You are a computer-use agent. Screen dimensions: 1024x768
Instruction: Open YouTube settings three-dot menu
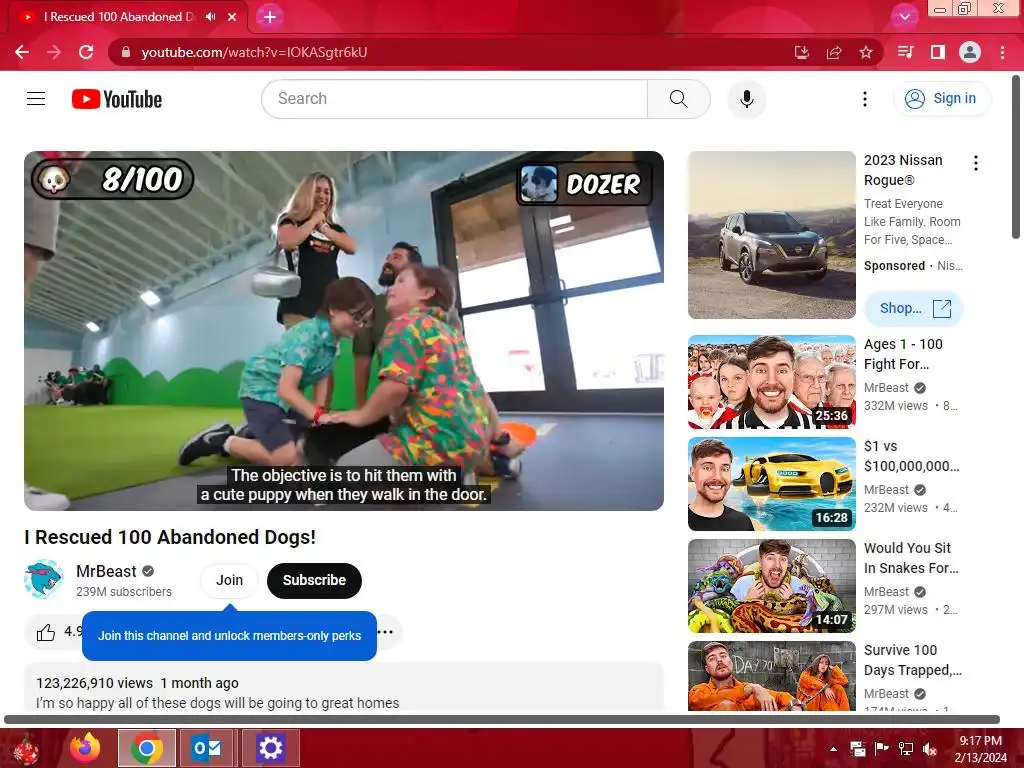pos(865,99)
